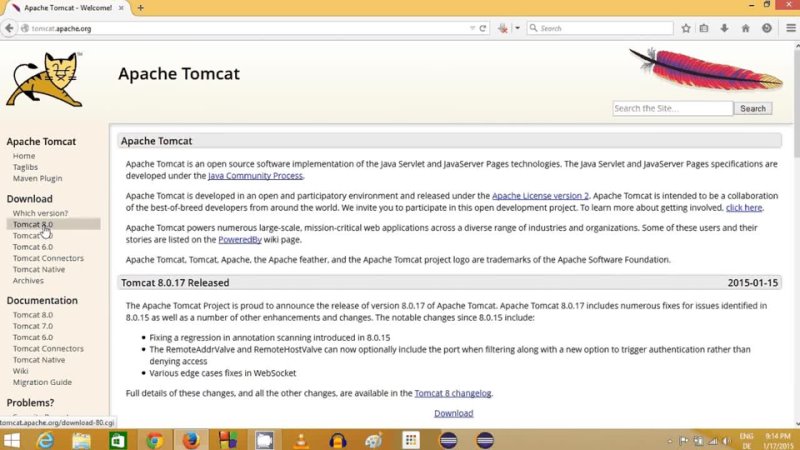
Task: Open a new tab with plus button
Action: [140, 8]
